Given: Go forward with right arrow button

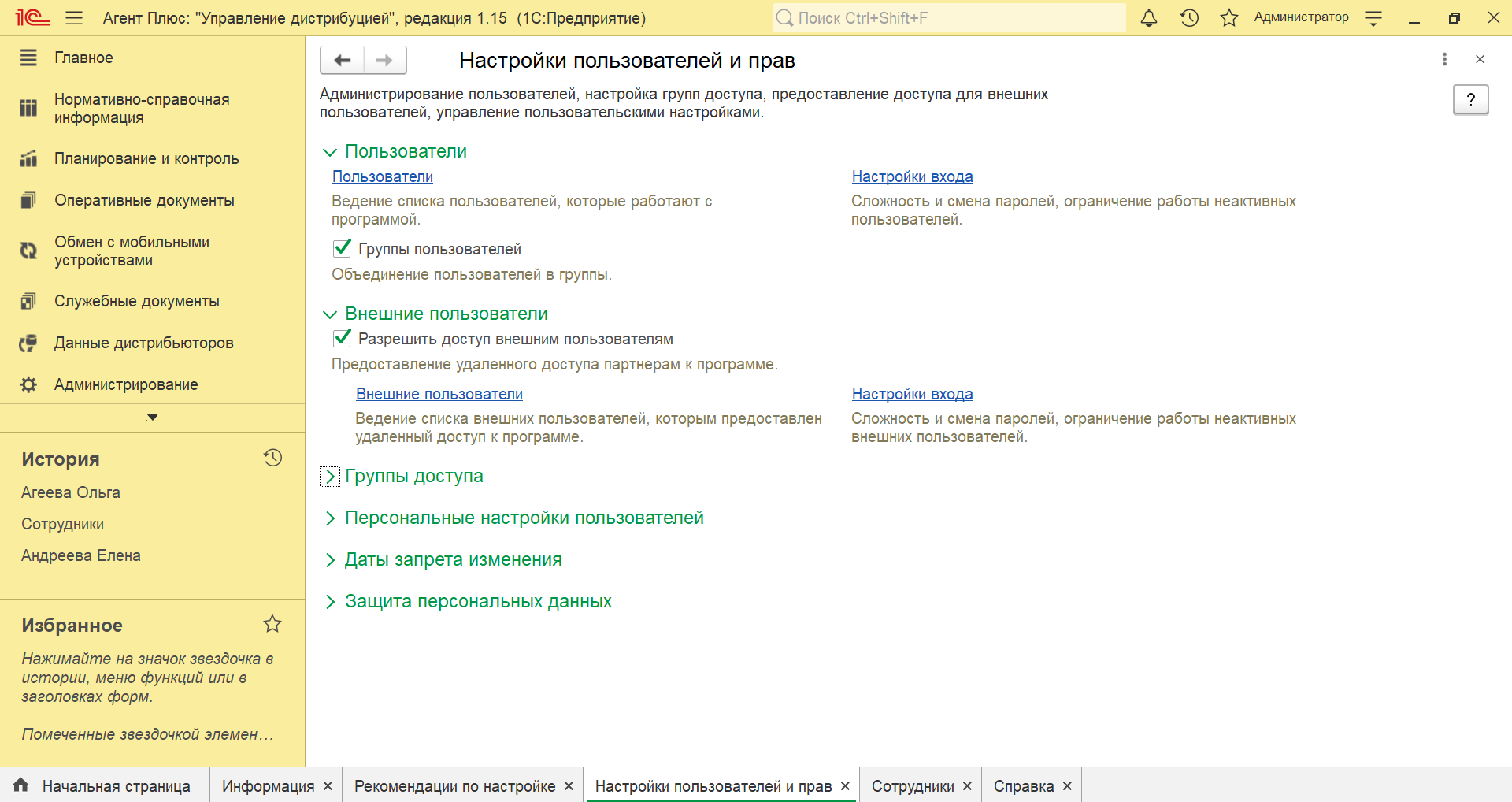Looking at the screenshot, I should [x=384, y=60].
